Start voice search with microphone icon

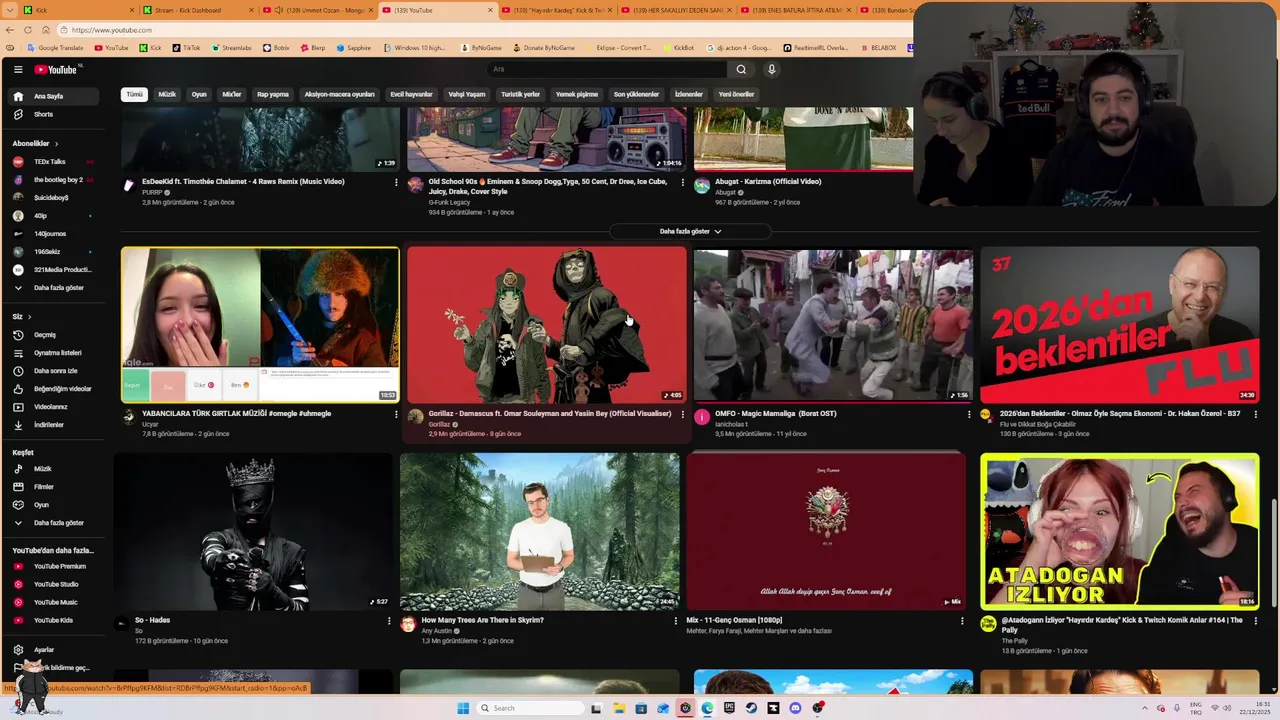point(771,69)
